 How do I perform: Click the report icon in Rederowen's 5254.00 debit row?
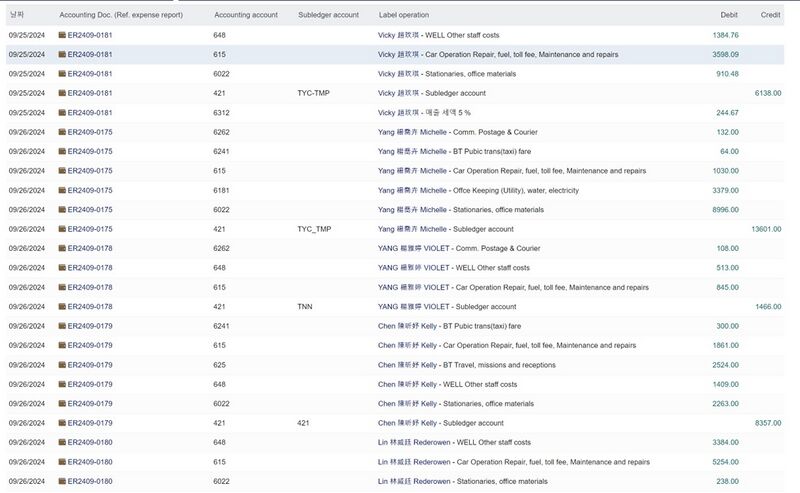pos(62,462)
